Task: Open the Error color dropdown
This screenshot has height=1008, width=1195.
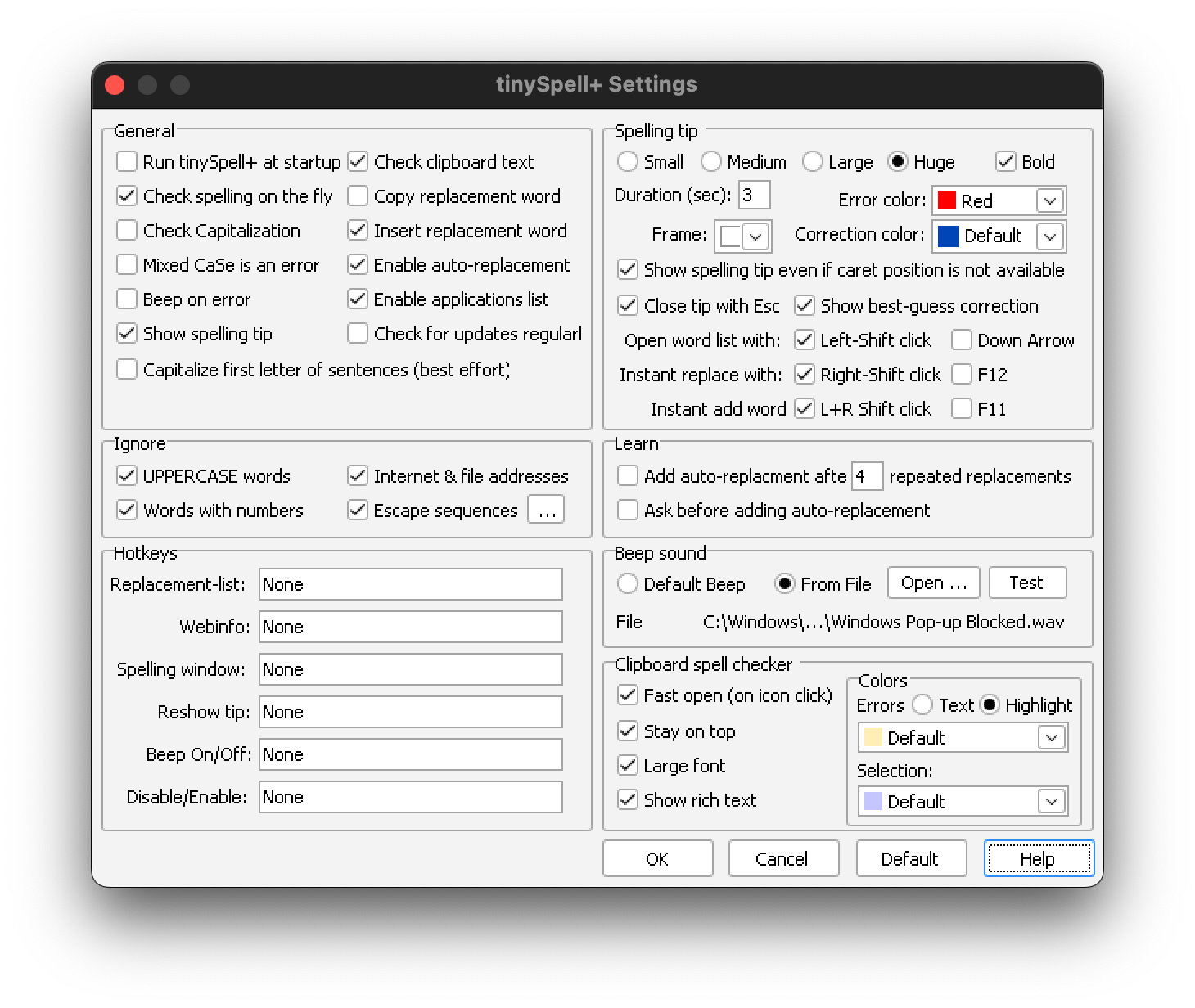Action: pos(1050,201)
